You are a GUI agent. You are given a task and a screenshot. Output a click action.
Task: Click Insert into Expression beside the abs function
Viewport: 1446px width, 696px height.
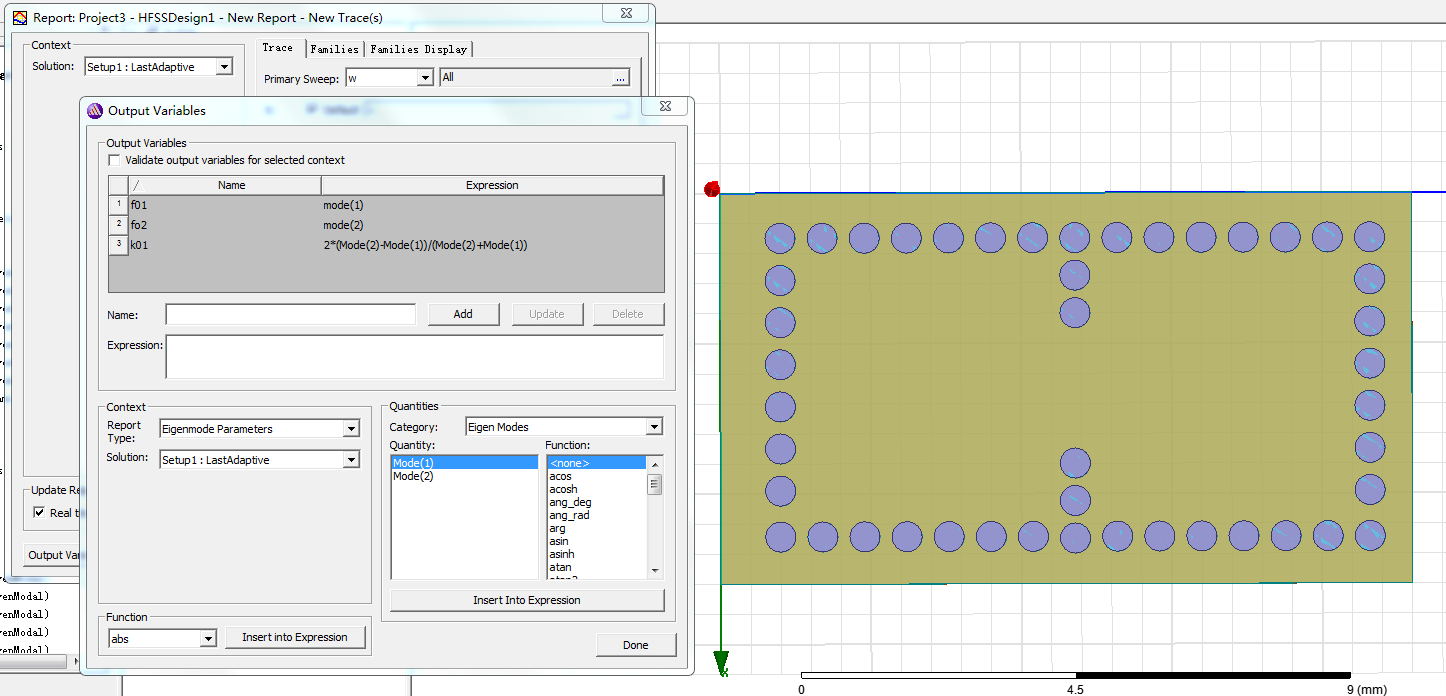(295, 637)
